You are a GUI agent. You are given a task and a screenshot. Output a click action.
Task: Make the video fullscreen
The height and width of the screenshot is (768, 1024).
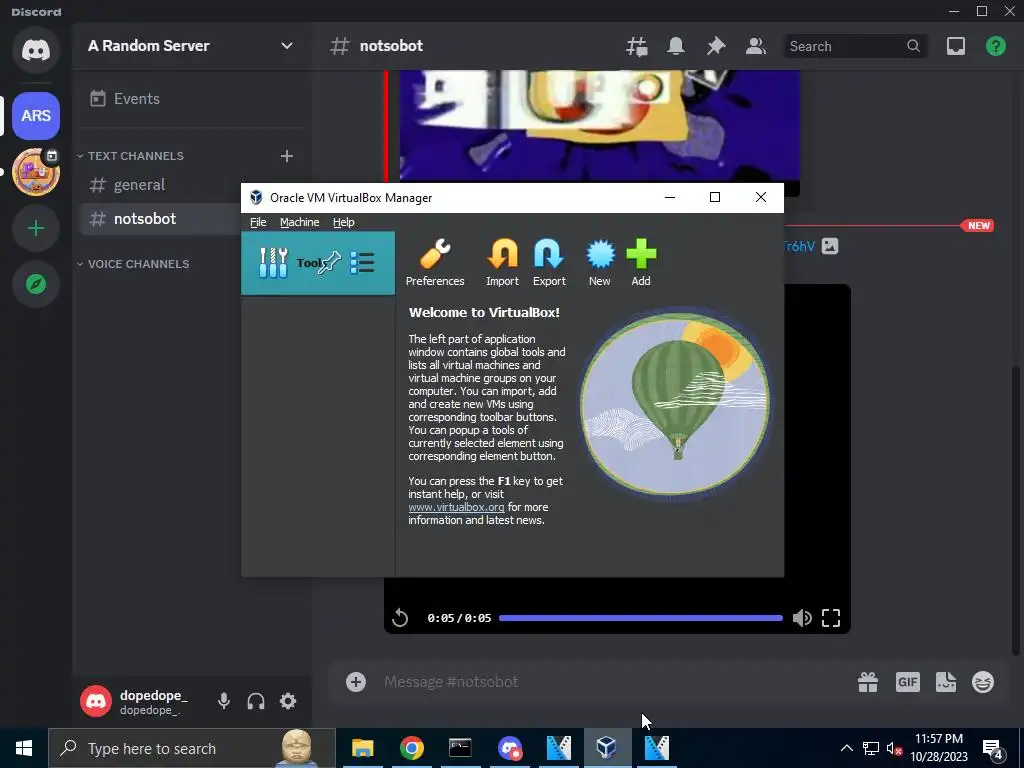click(831, 618)
